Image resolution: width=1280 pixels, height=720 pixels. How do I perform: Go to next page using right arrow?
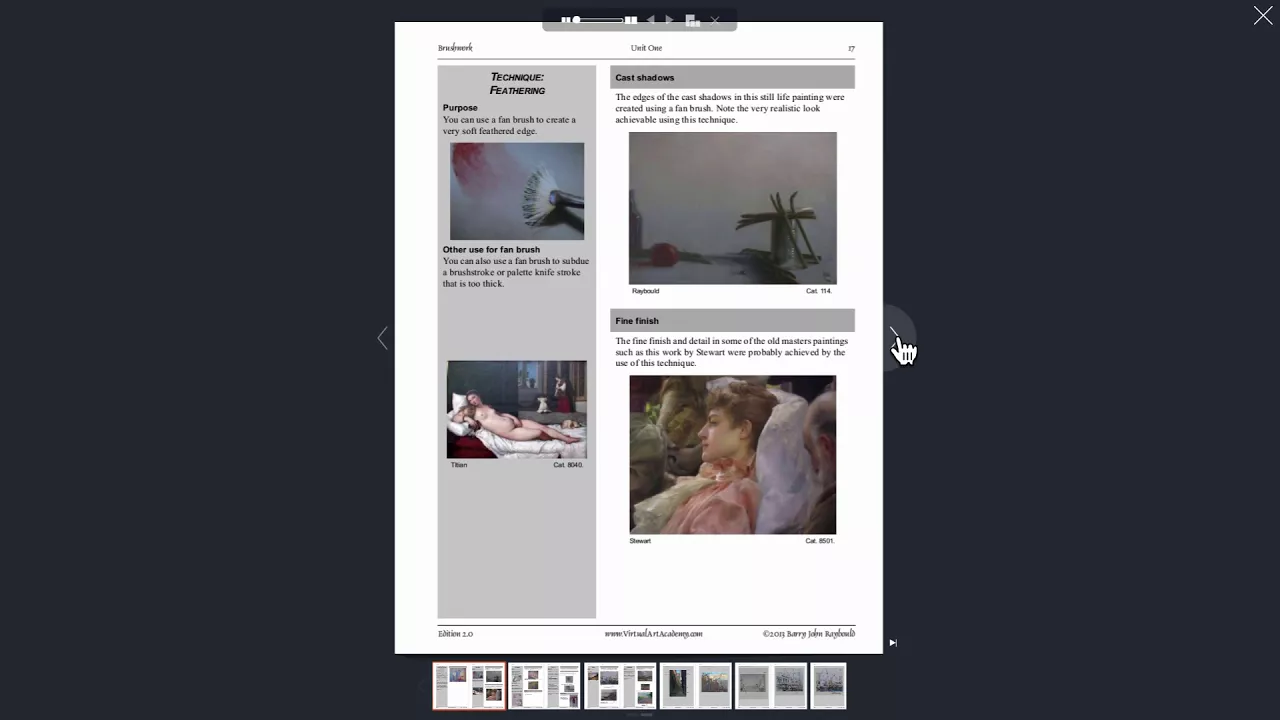[x=894, y=337]
